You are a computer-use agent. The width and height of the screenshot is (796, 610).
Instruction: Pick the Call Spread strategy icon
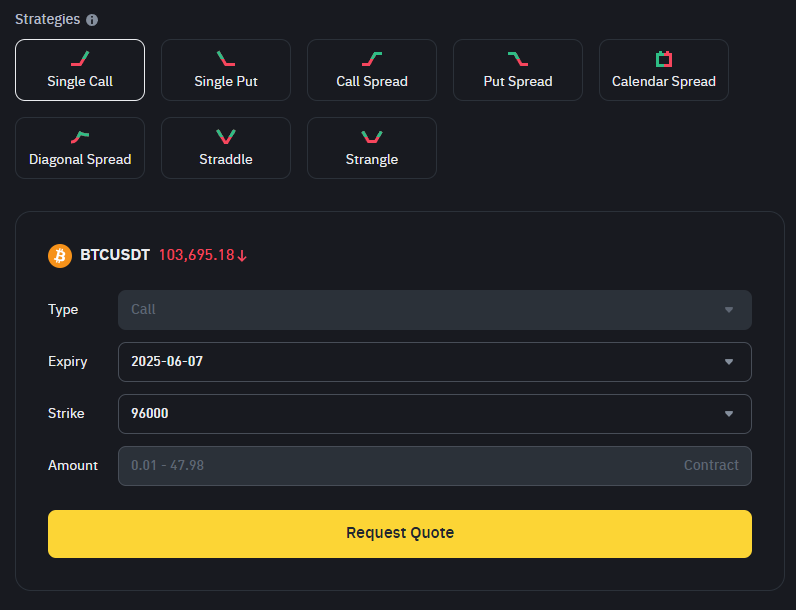pos(372,58)
